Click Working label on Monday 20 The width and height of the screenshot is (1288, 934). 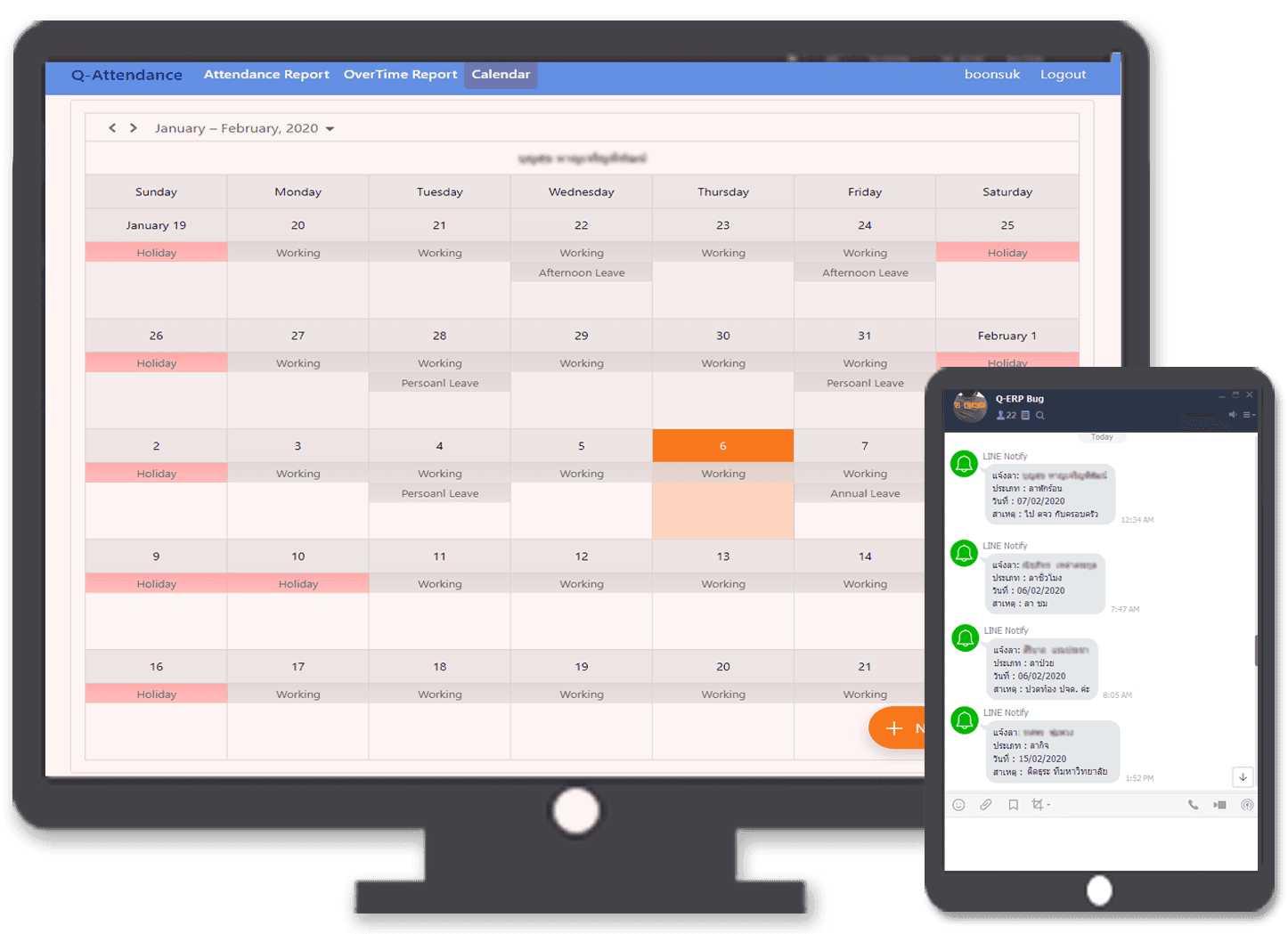[x=298, y=253]
